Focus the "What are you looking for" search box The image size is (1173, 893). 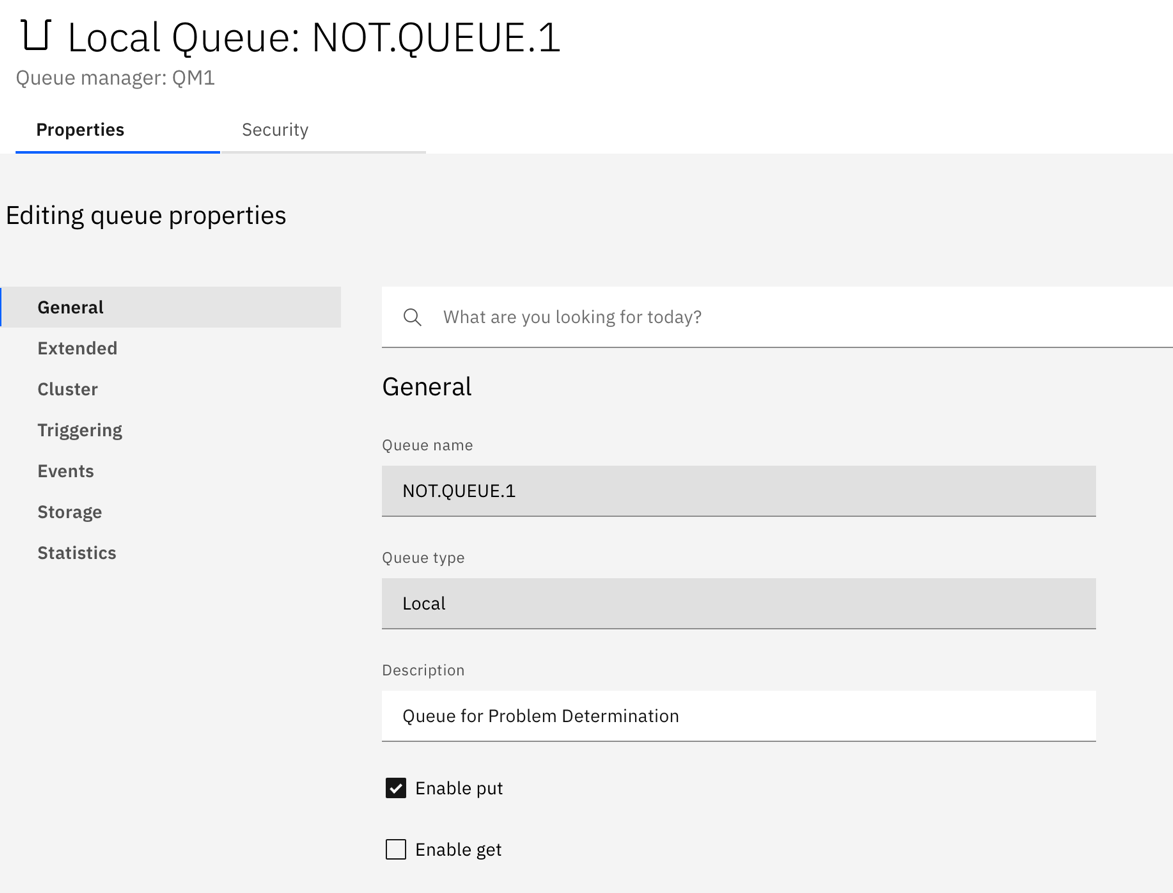coord(780,317)
